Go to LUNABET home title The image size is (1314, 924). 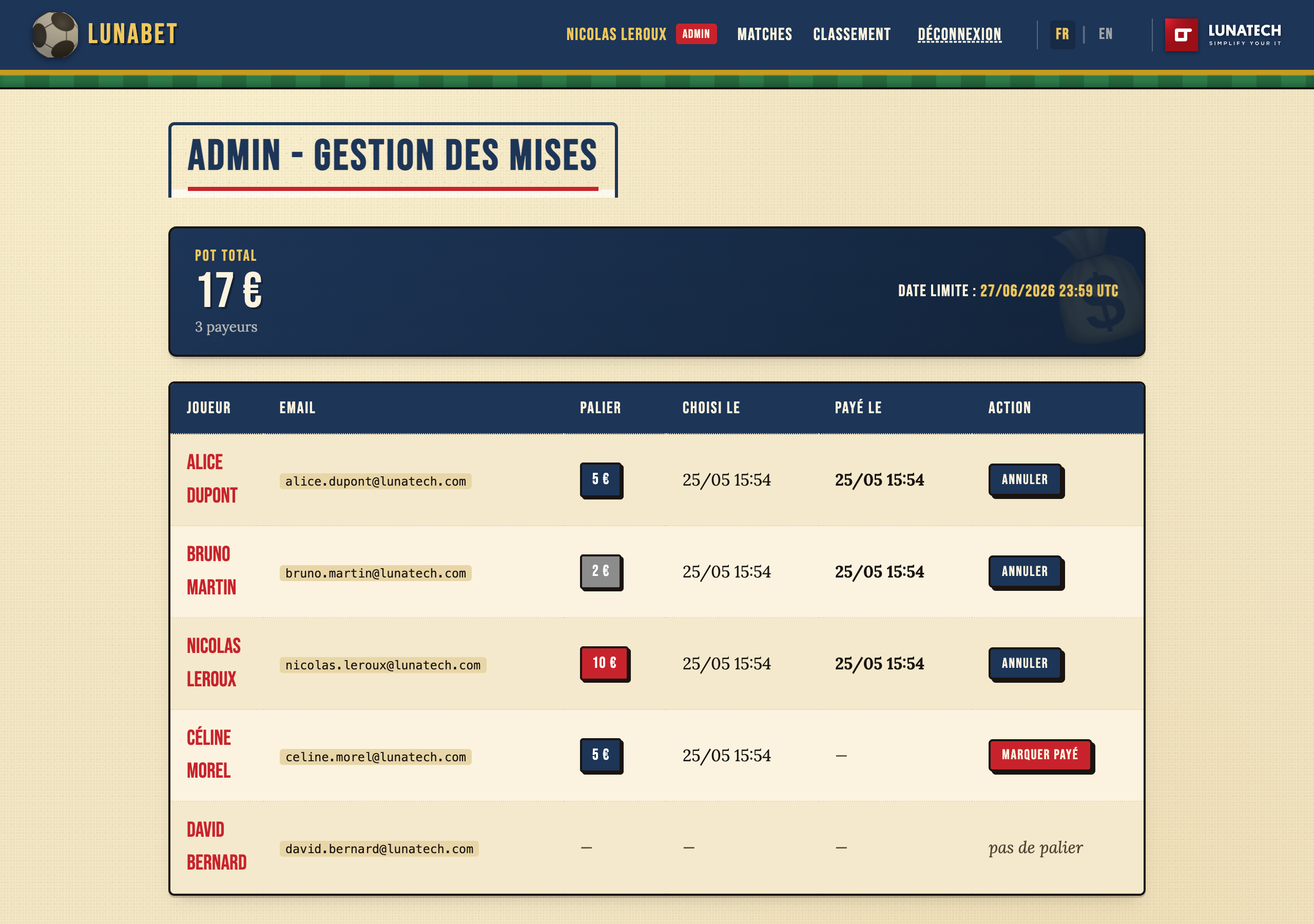coord(132,34)
